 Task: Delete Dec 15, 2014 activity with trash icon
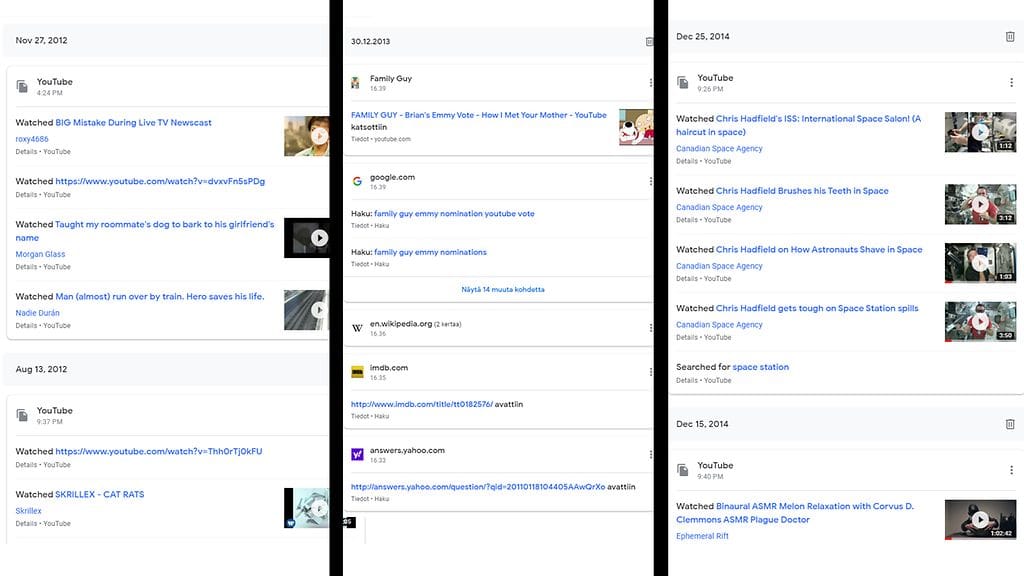pyautogui.click(x=1010, y=424)
